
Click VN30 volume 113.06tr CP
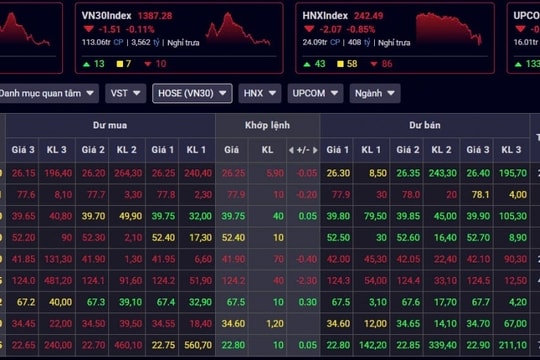pyautogui.click(x=102, y=43)
